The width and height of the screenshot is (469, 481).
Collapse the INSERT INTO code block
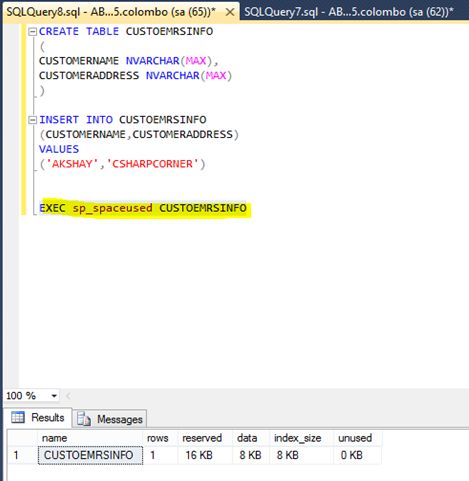tap(32, 120)
